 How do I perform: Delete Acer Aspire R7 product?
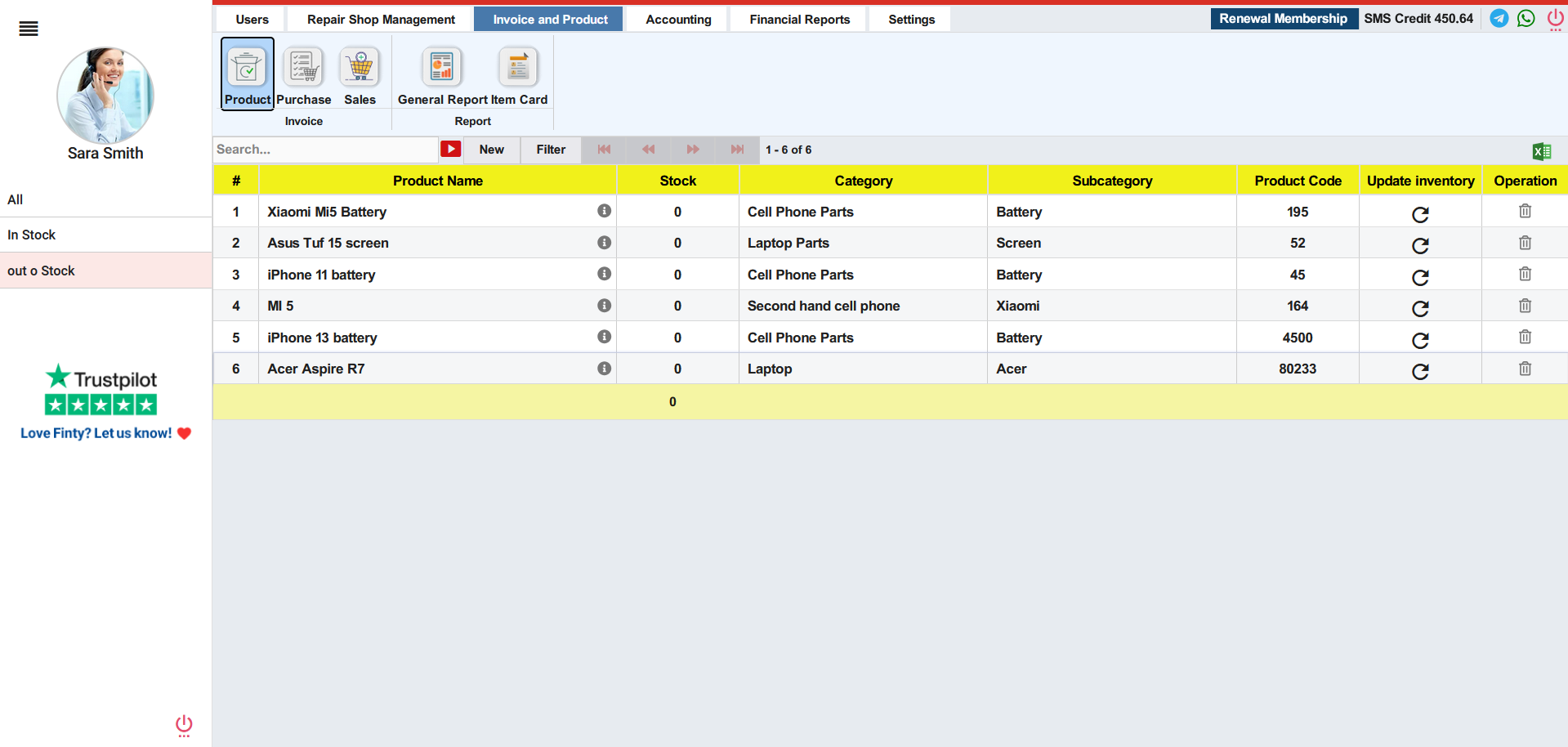coord(1525,369)
